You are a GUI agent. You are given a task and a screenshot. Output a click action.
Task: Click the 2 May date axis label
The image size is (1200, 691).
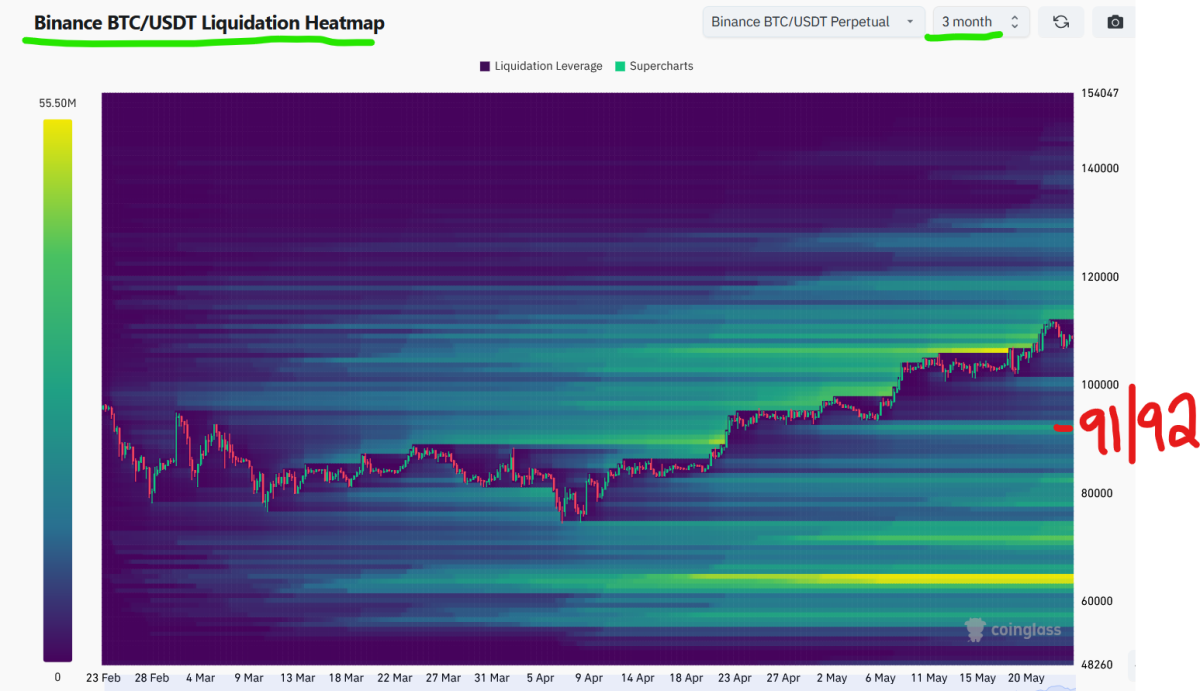click(832, 677)
